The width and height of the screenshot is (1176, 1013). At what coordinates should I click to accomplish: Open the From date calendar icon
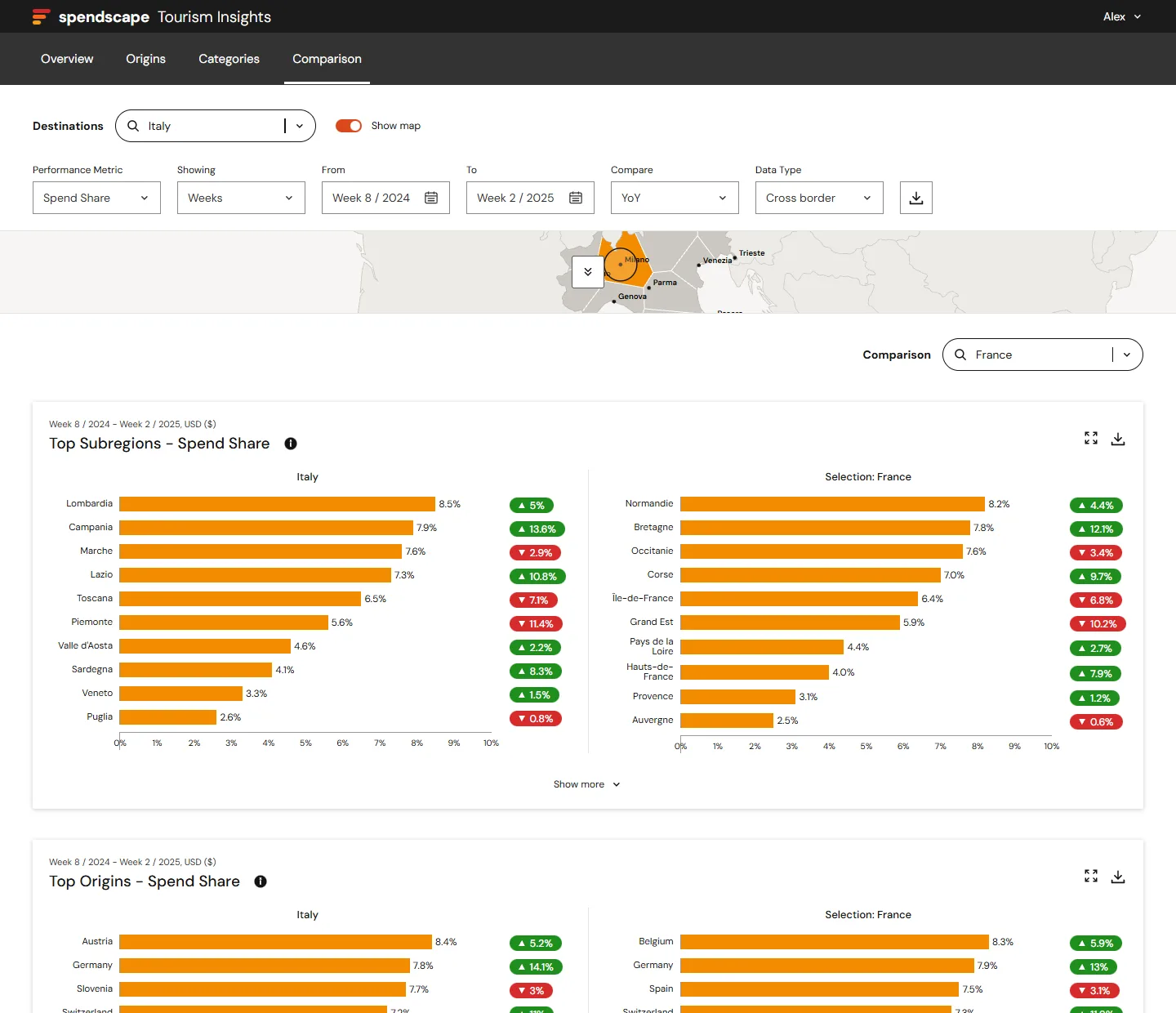point(431,198)
